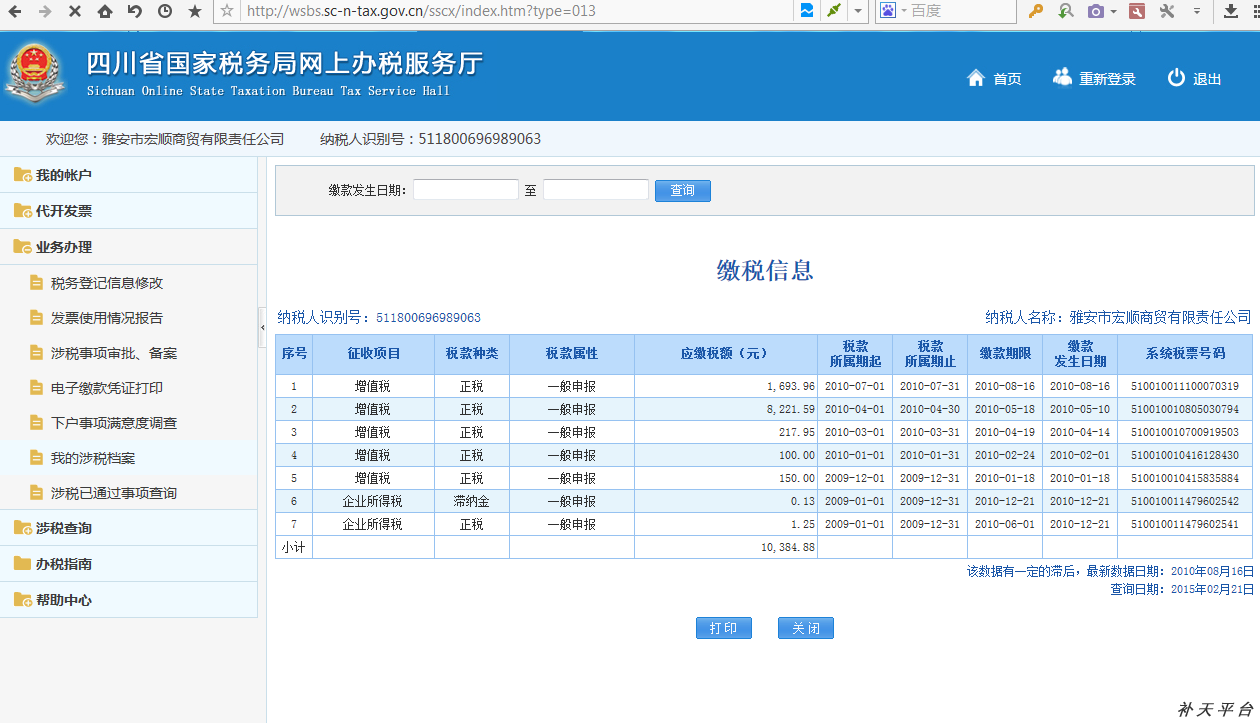Collapse sidebar using splitter arrow

[x=262, y=327]
